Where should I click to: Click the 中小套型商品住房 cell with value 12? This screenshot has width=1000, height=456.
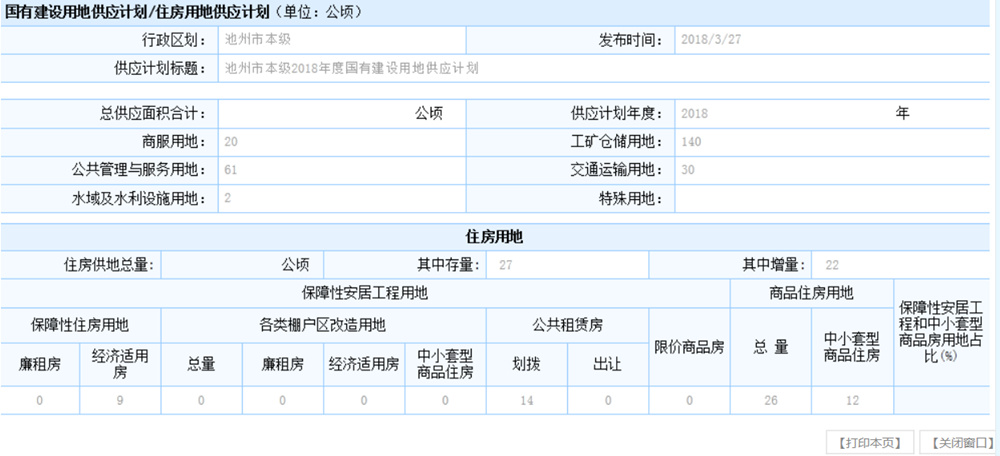click(852, 400)
